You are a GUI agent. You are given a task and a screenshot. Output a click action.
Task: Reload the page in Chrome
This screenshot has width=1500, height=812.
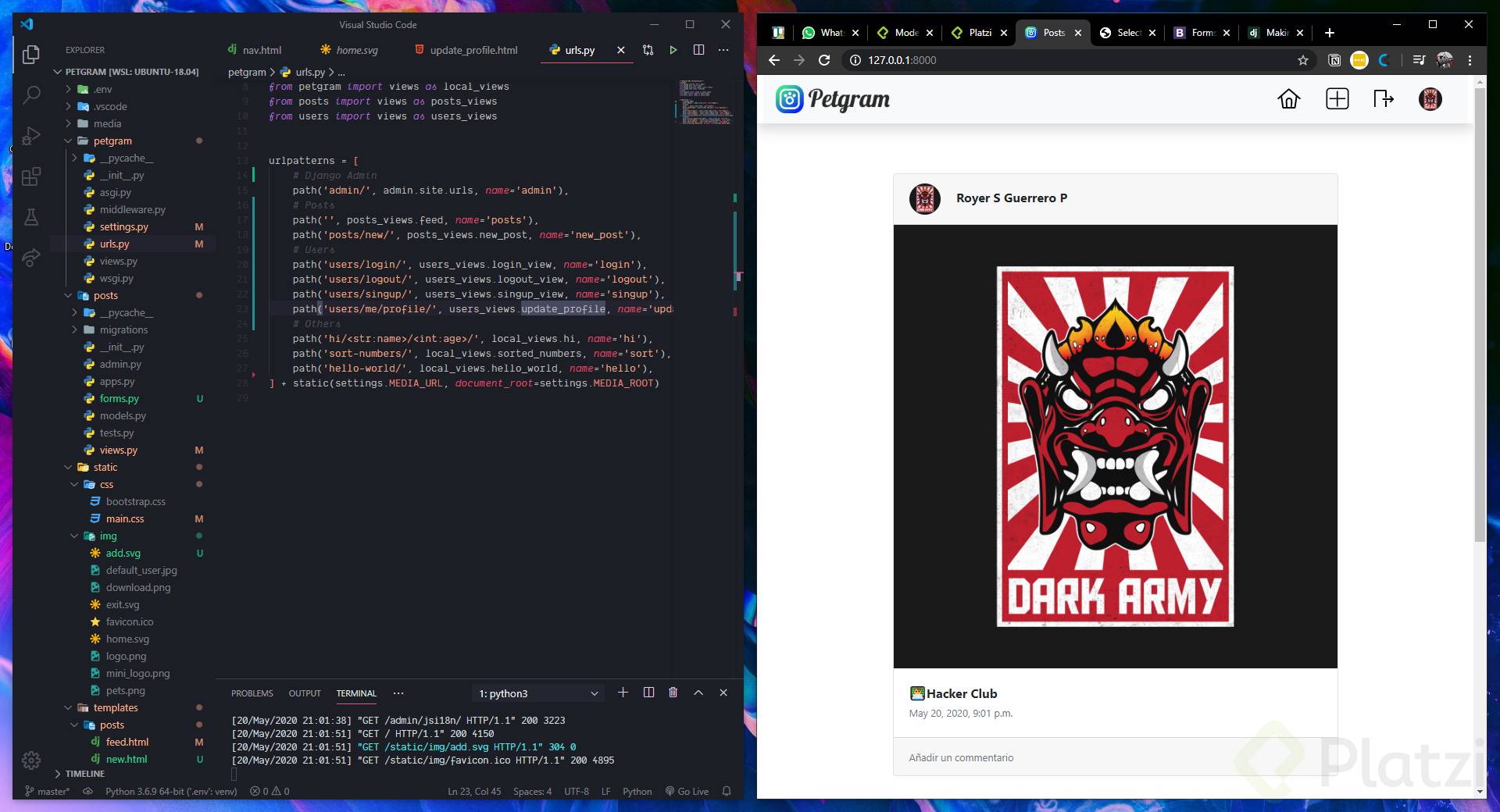pos(824,60)
